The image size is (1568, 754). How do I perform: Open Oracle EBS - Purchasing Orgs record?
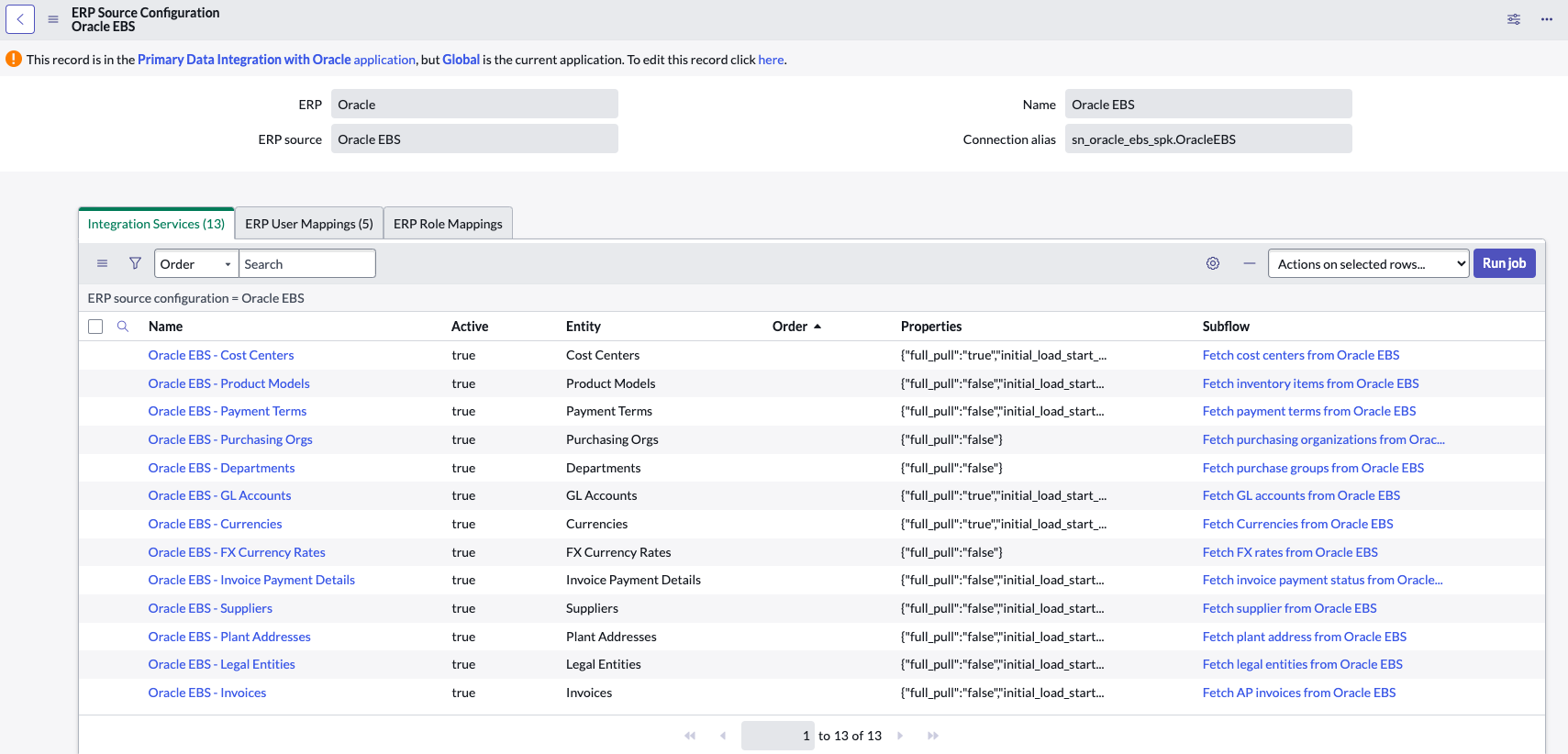coord(230,439)
